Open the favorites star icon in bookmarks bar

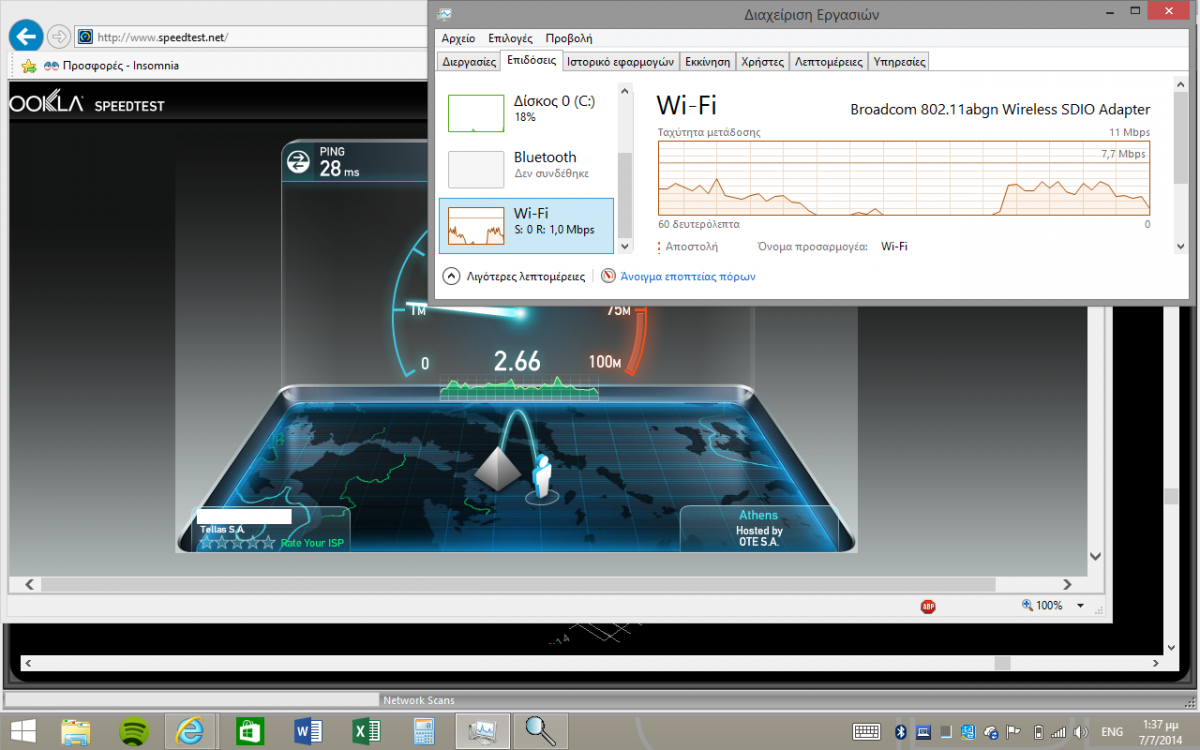coord(29,66)
